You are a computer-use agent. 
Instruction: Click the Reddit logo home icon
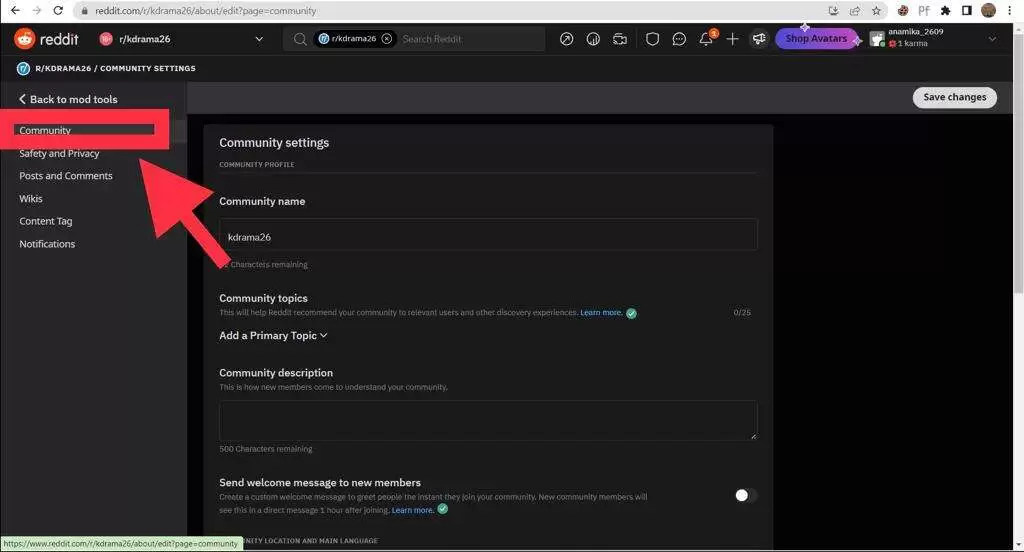25,39
